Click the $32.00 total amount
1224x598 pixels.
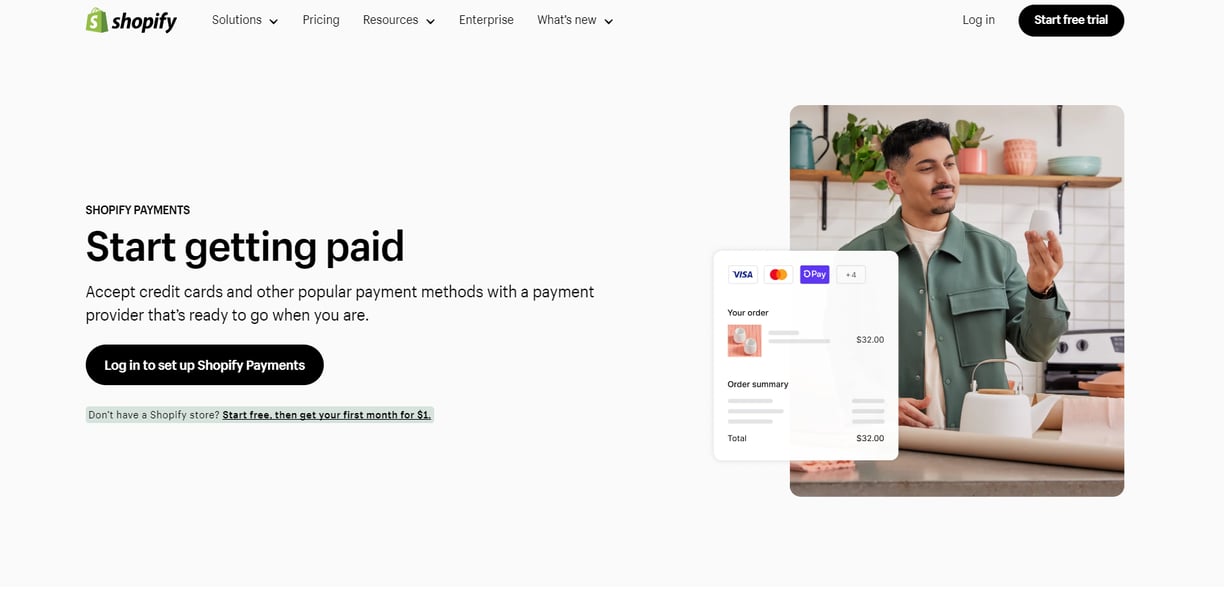coord(870,438)
